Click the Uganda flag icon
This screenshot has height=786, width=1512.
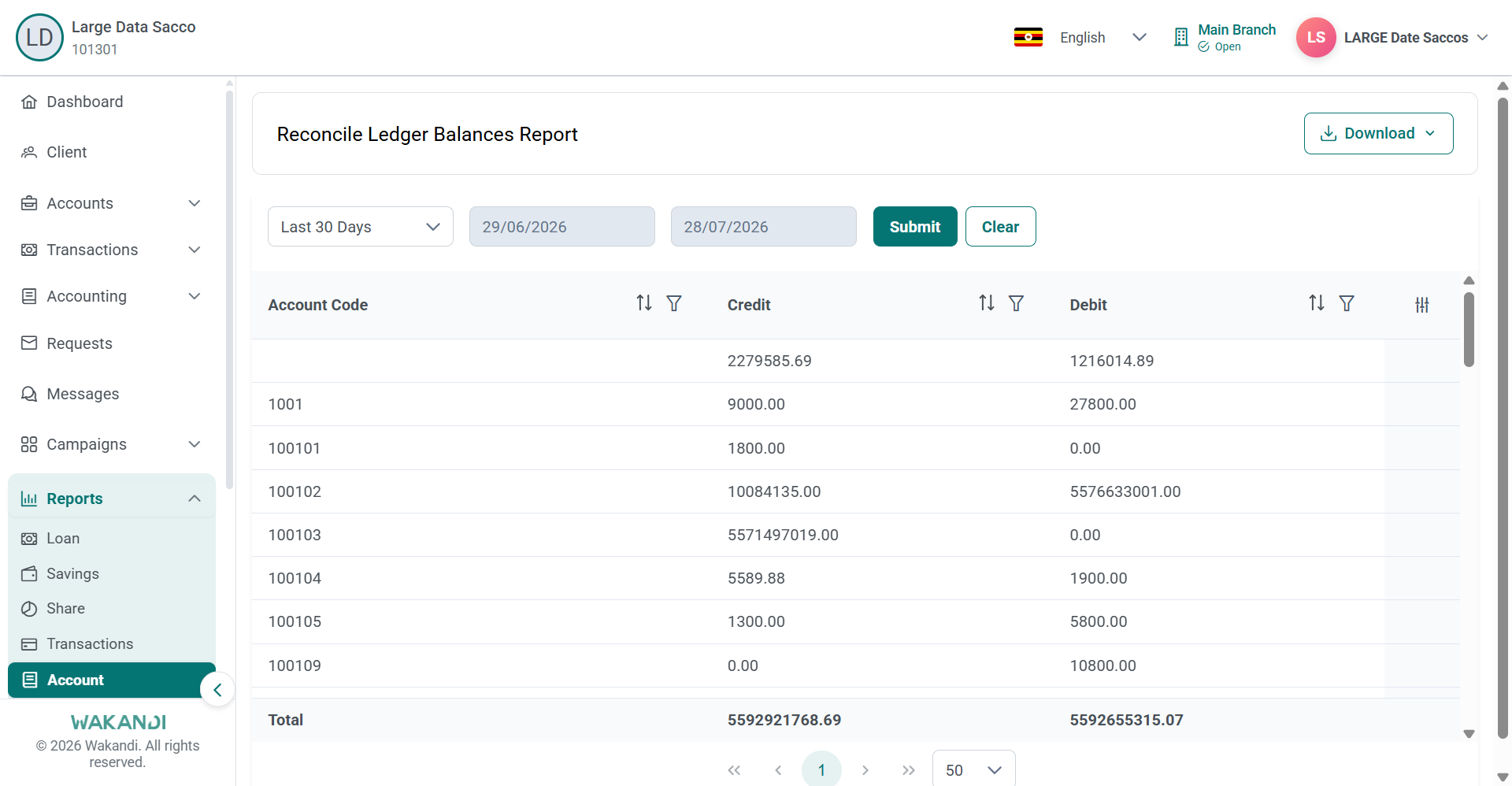tap(1028, 37)
